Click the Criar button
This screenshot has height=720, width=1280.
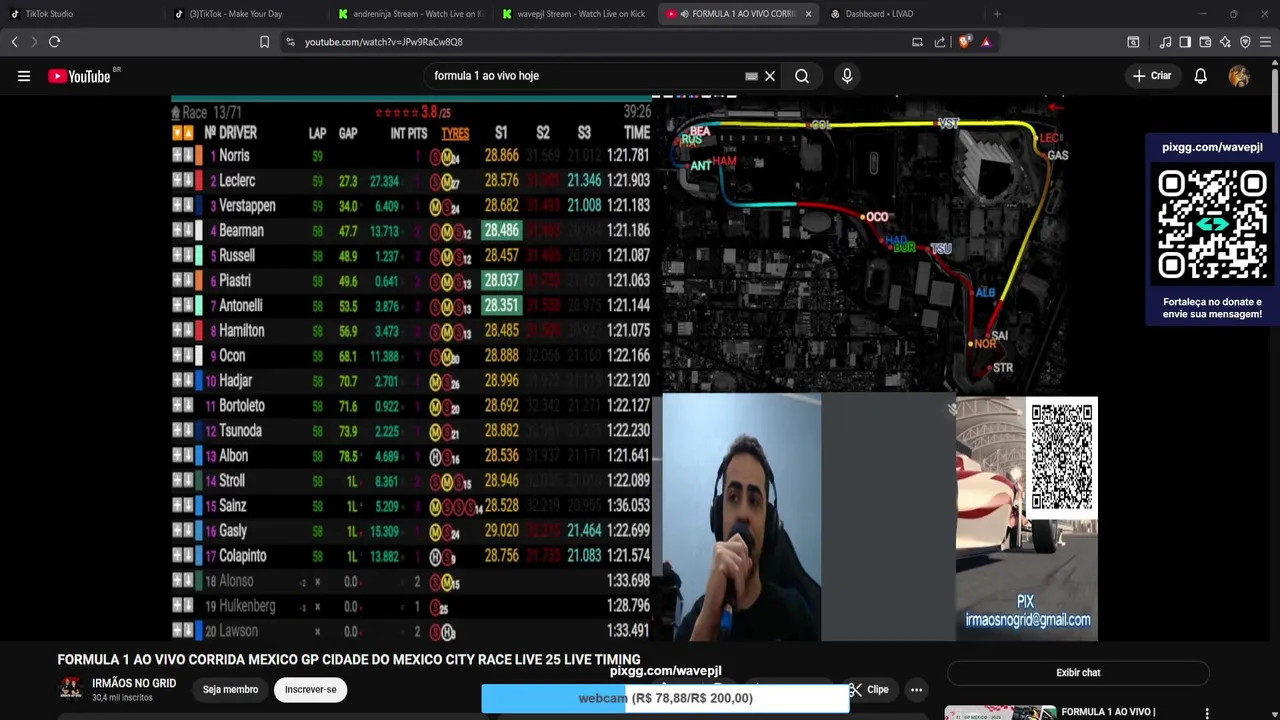click(1151, 76)
